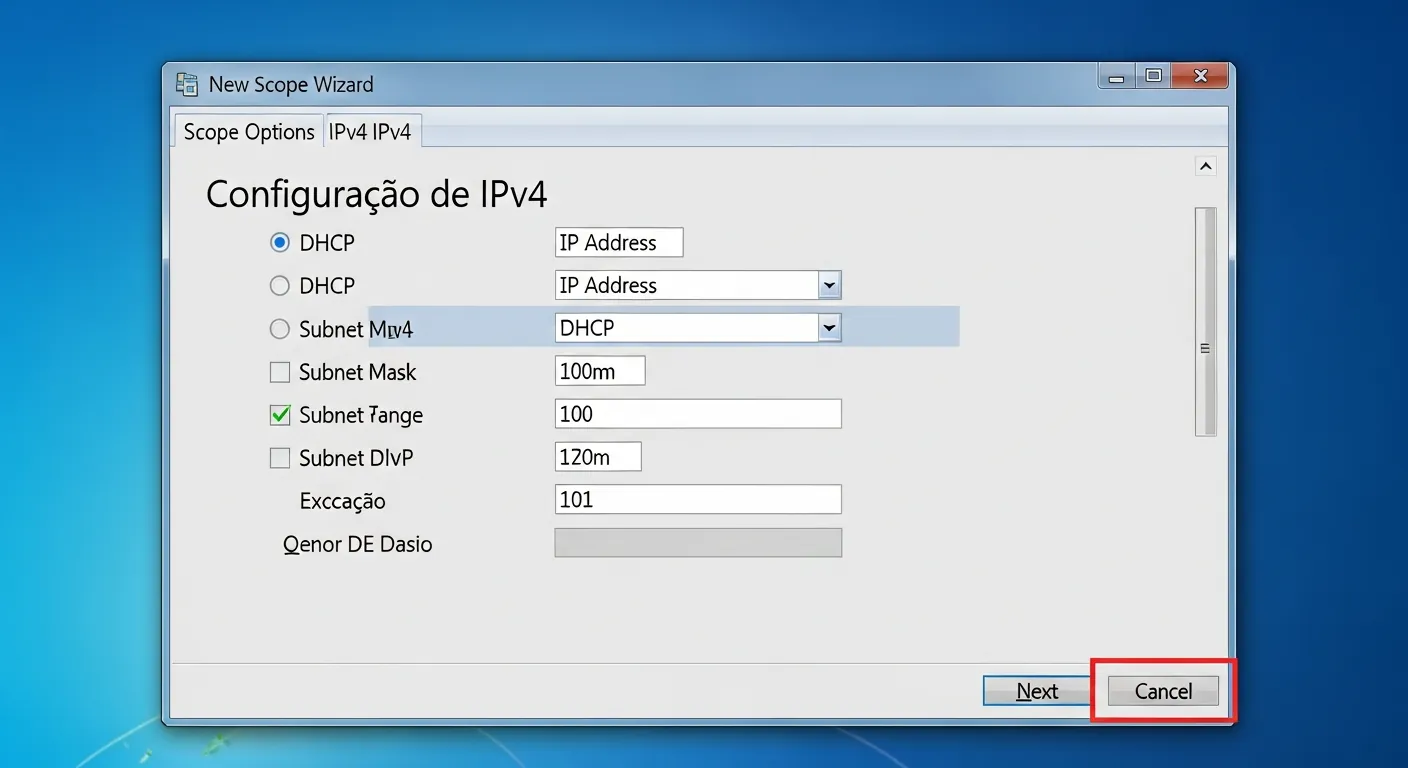Click the IP Address text field beside first DHCP
This screenshot has width=1408, height=768.
pyautogui.click(x=619, y=243)
